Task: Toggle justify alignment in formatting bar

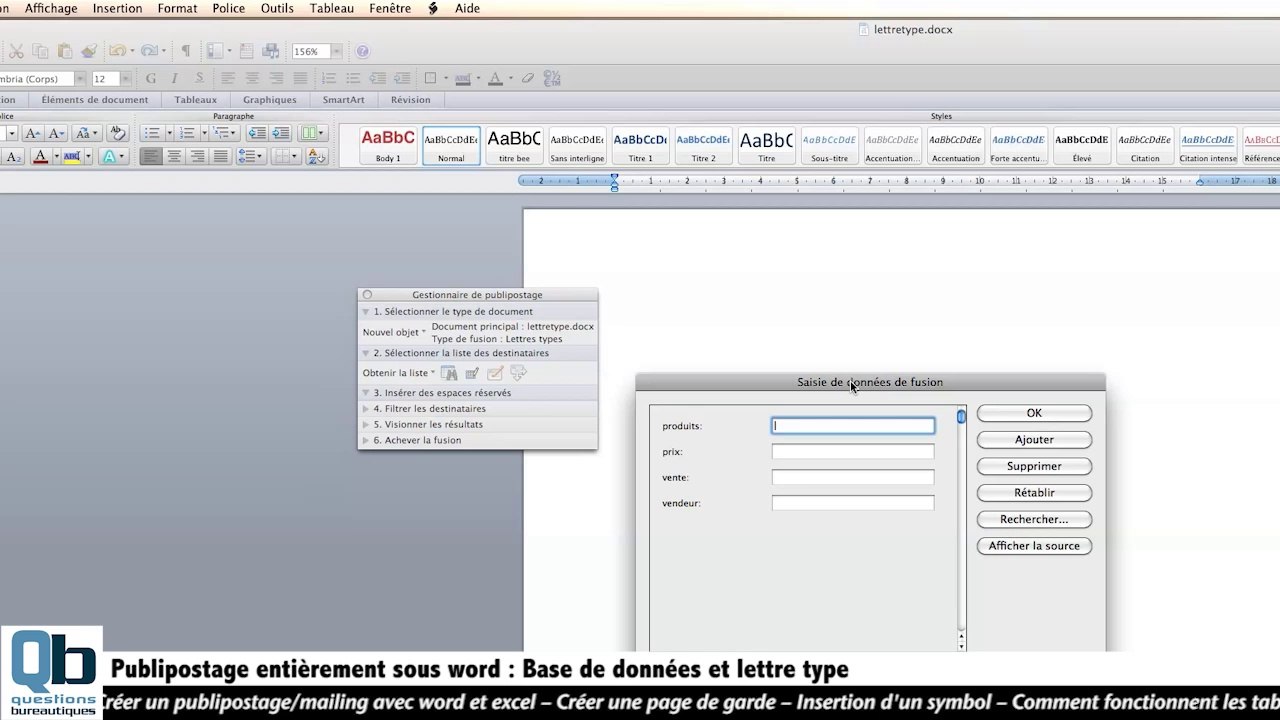Action: [300, 78]
